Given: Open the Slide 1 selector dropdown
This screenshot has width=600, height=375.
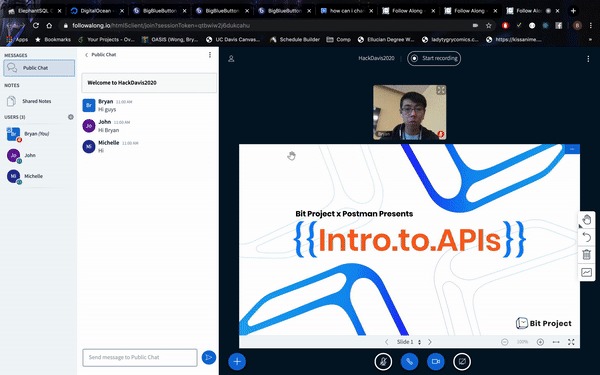Looking at the screenshot, I should coord(409,342).
